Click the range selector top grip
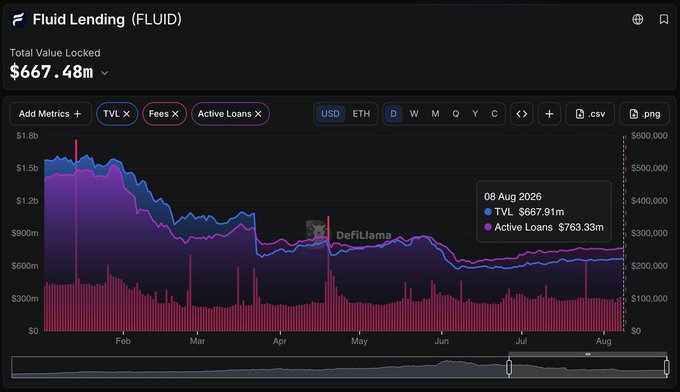 588,354
